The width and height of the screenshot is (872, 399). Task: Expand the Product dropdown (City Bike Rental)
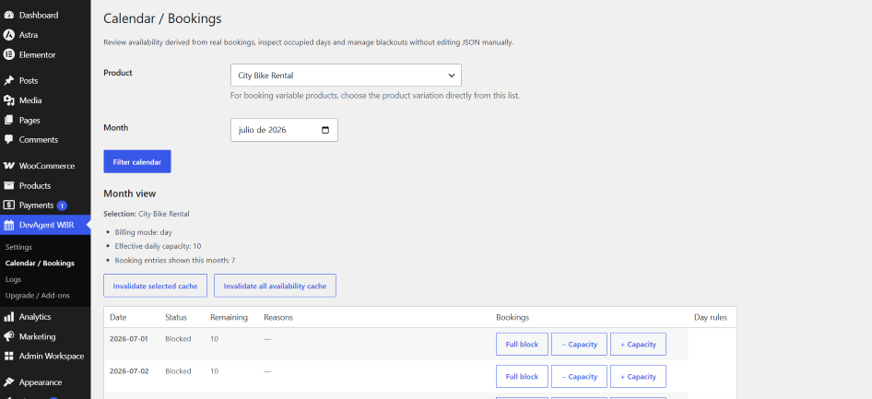[346, 75]
